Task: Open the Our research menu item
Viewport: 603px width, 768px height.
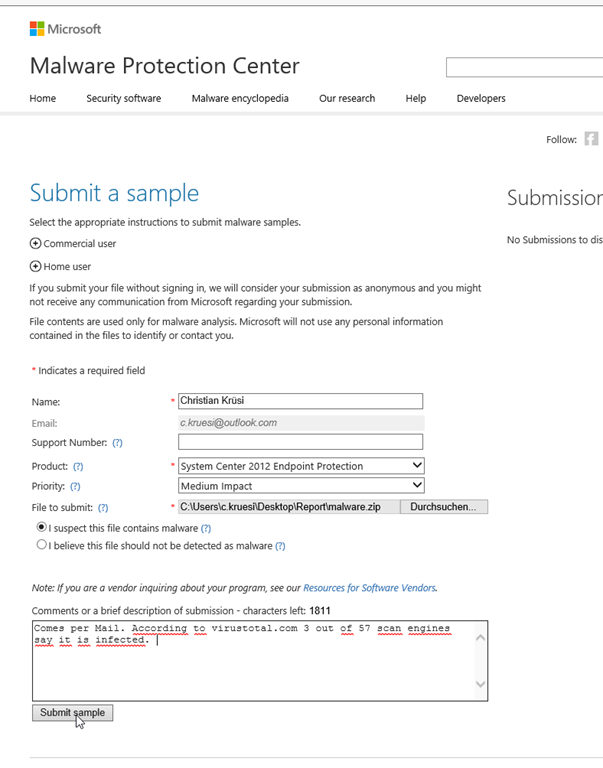Action: (347, 98)
